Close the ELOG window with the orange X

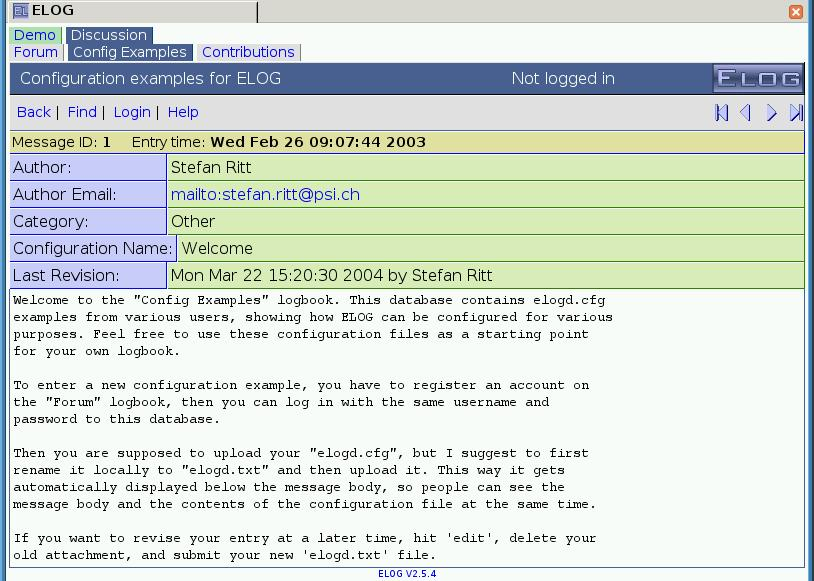[796, 11]
